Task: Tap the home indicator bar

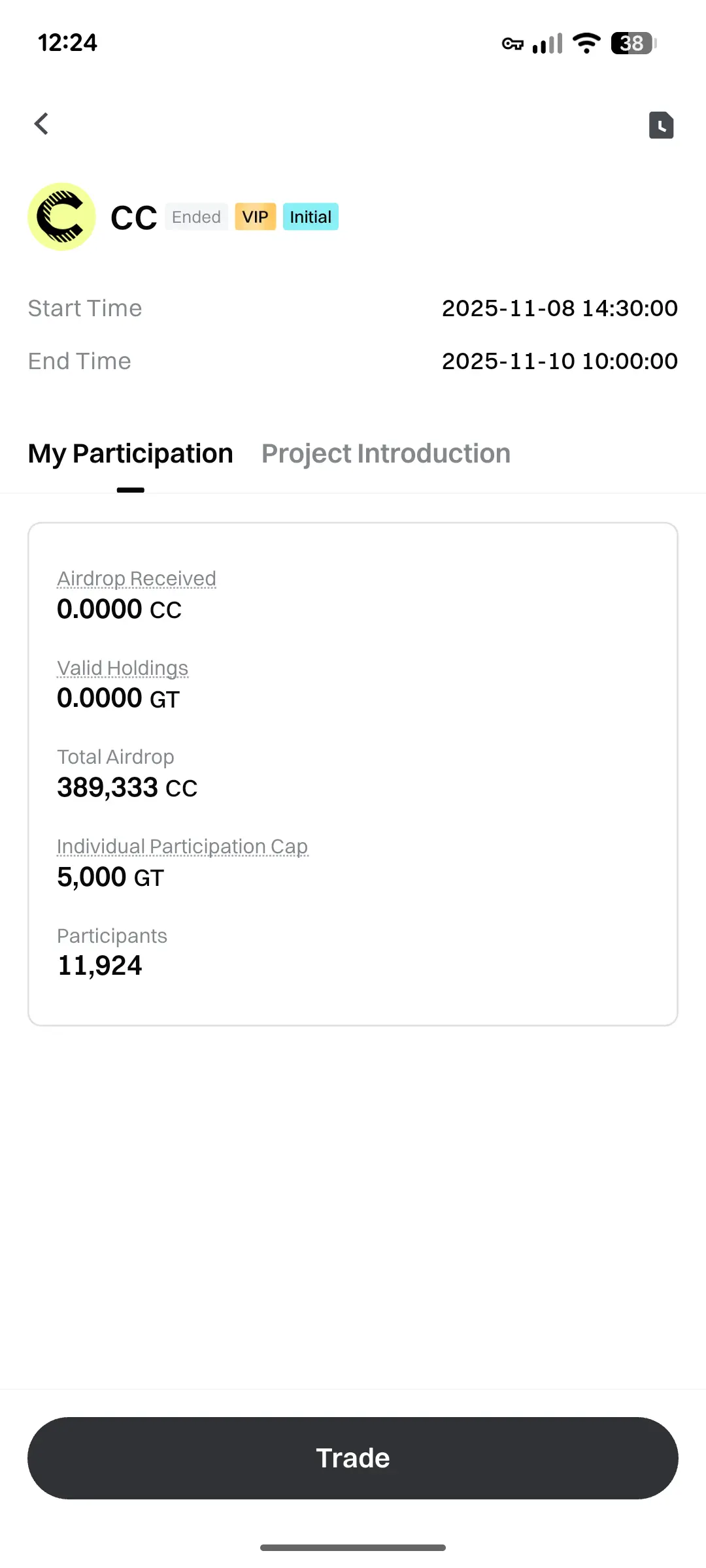Action: point(353,1547)
